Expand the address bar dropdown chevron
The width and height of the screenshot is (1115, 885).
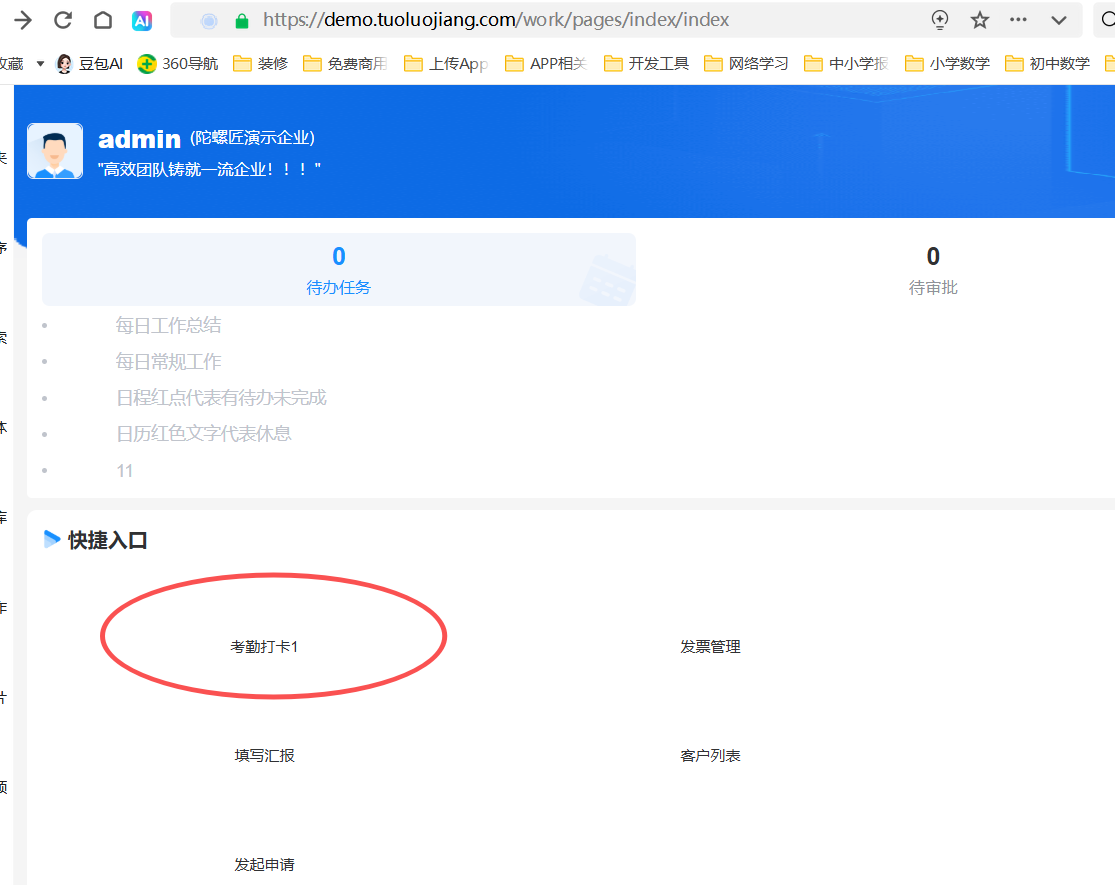point(1058,20)
